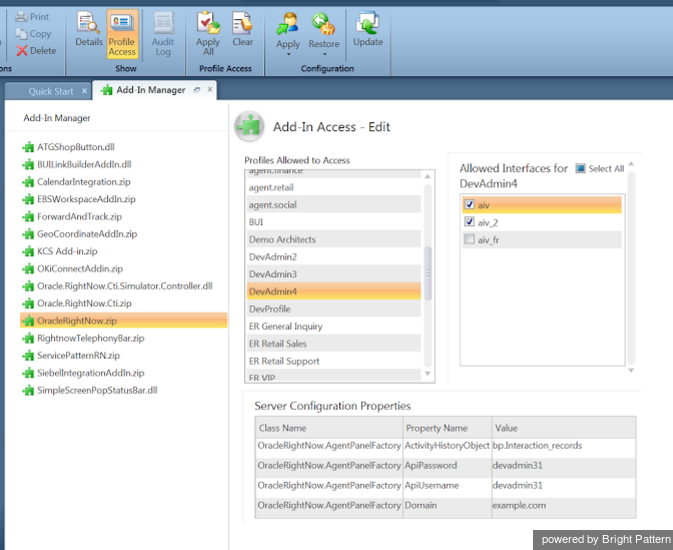Uncheck the aiv_2 interface checkbox
The width and height of the screenshot is (673, 550).
[470, 222]
